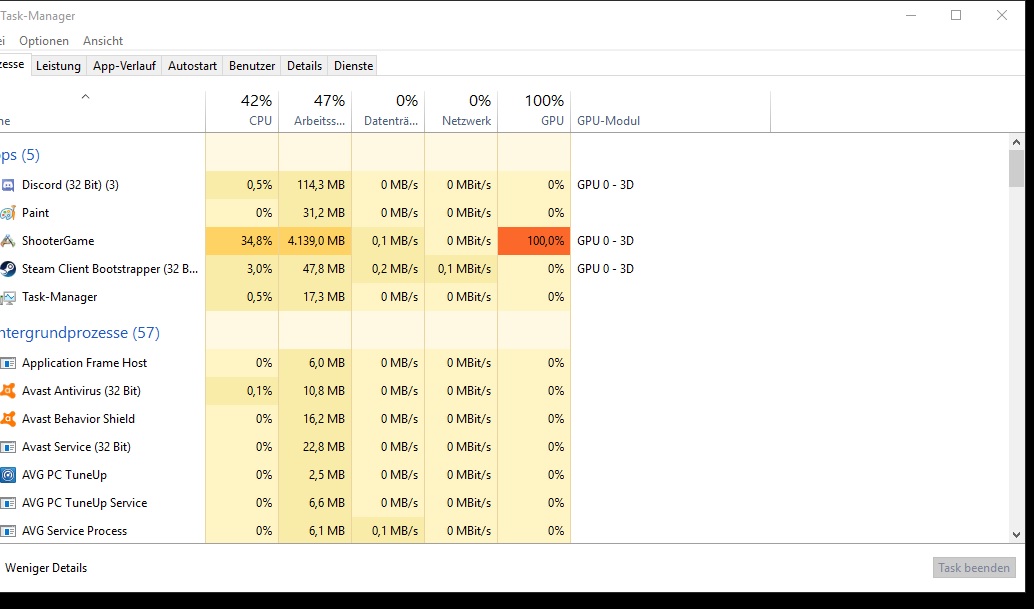This screenshot has width=1034, height=609.
Task: Open the Ansicht menu
Action: [103, 41]
